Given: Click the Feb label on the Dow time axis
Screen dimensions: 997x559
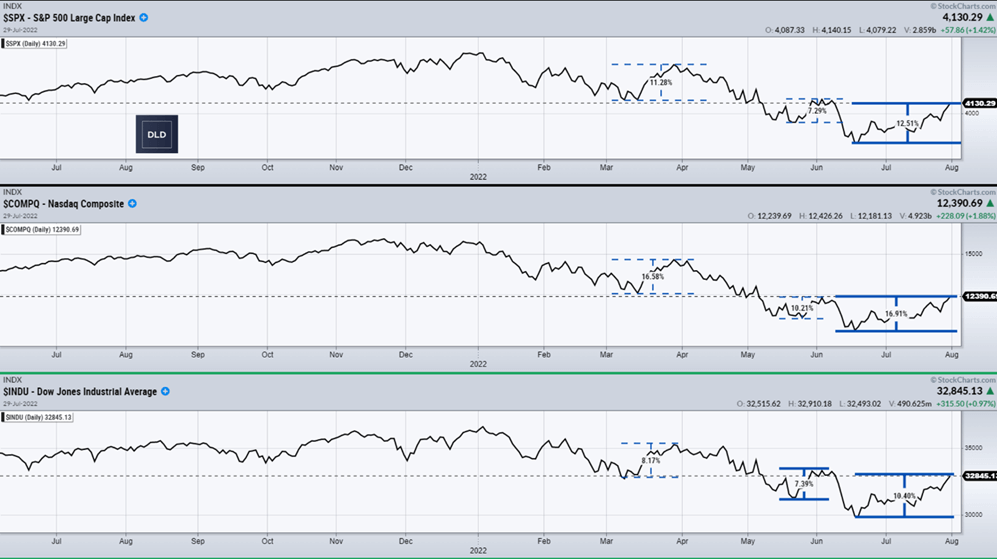Looking at the screenshot, I should click(544, 541).
